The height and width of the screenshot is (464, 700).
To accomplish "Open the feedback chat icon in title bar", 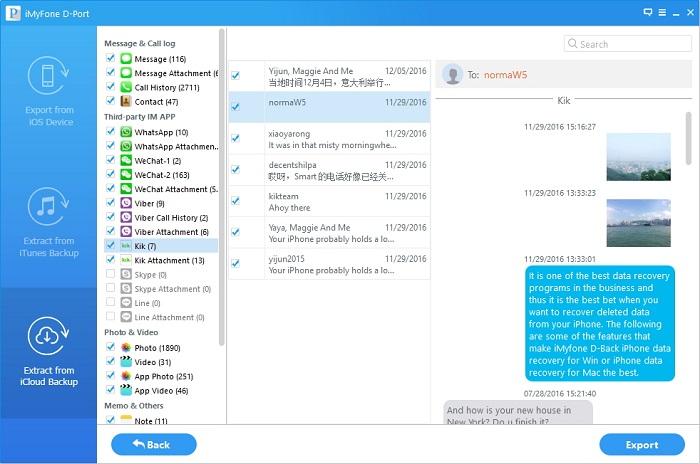I will pos(648,13).
